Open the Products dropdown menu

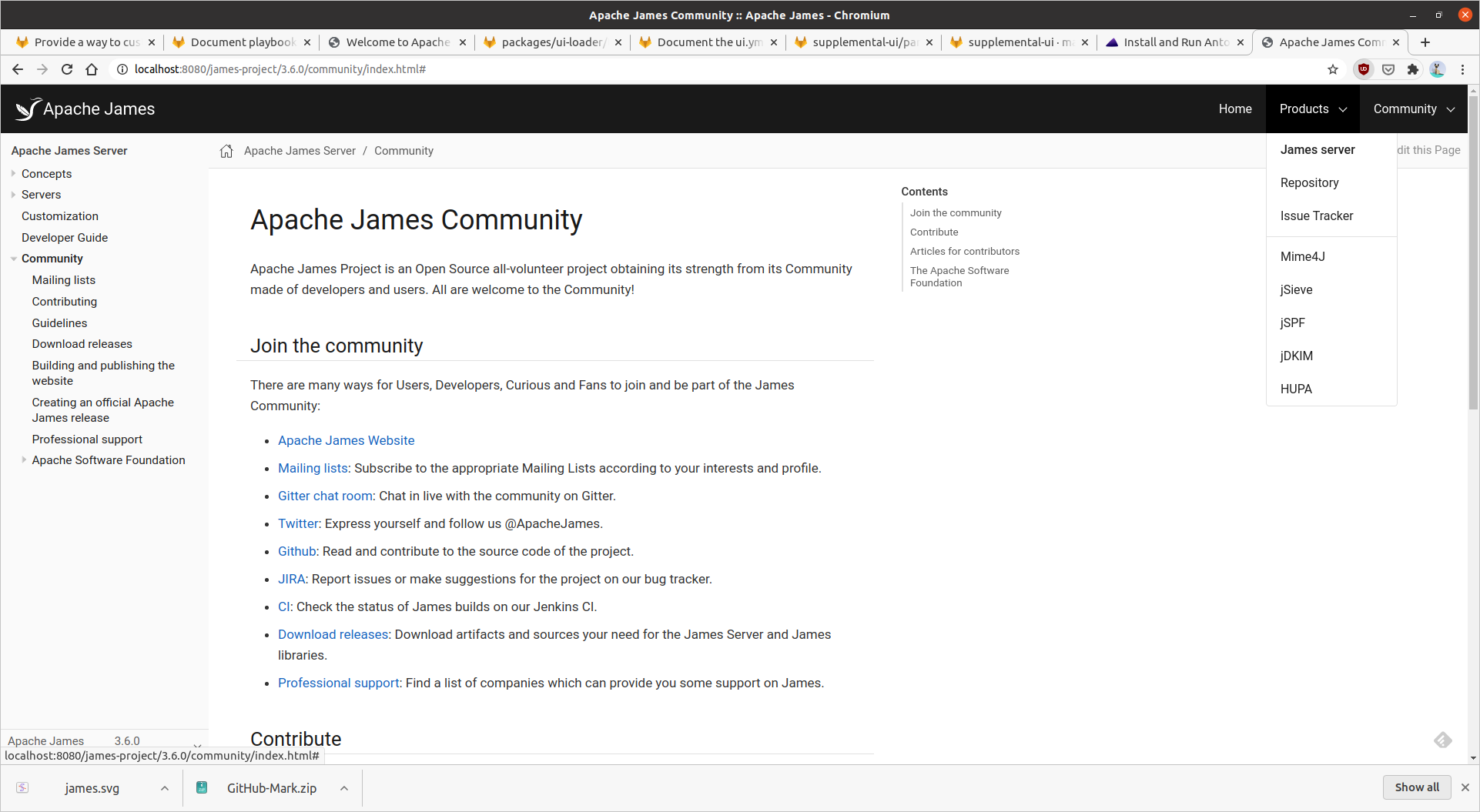pos(1313,109)
